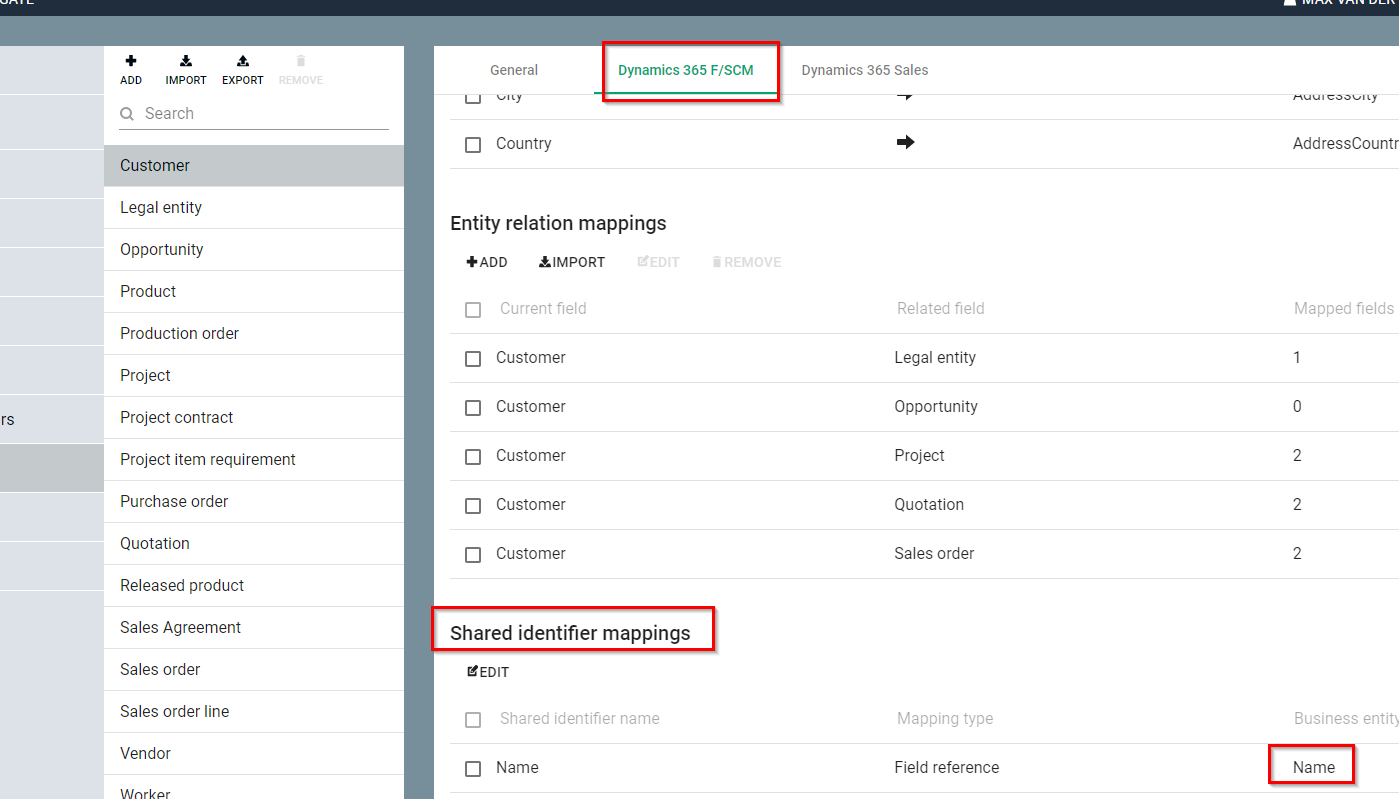The width and height of the screenshot is (1399, 799).
Task: Check the Name shared identifier checkbox
Action: [x=473, y=769]
